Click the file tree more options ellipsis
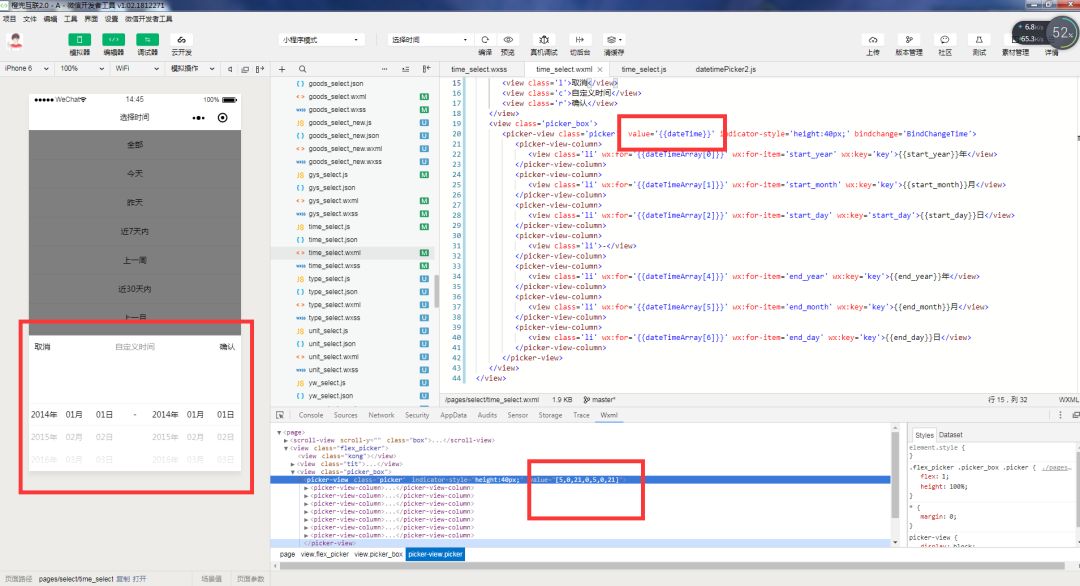This screenshot has height=586, width=1080. pyautogui.click(x=384, y=69)
